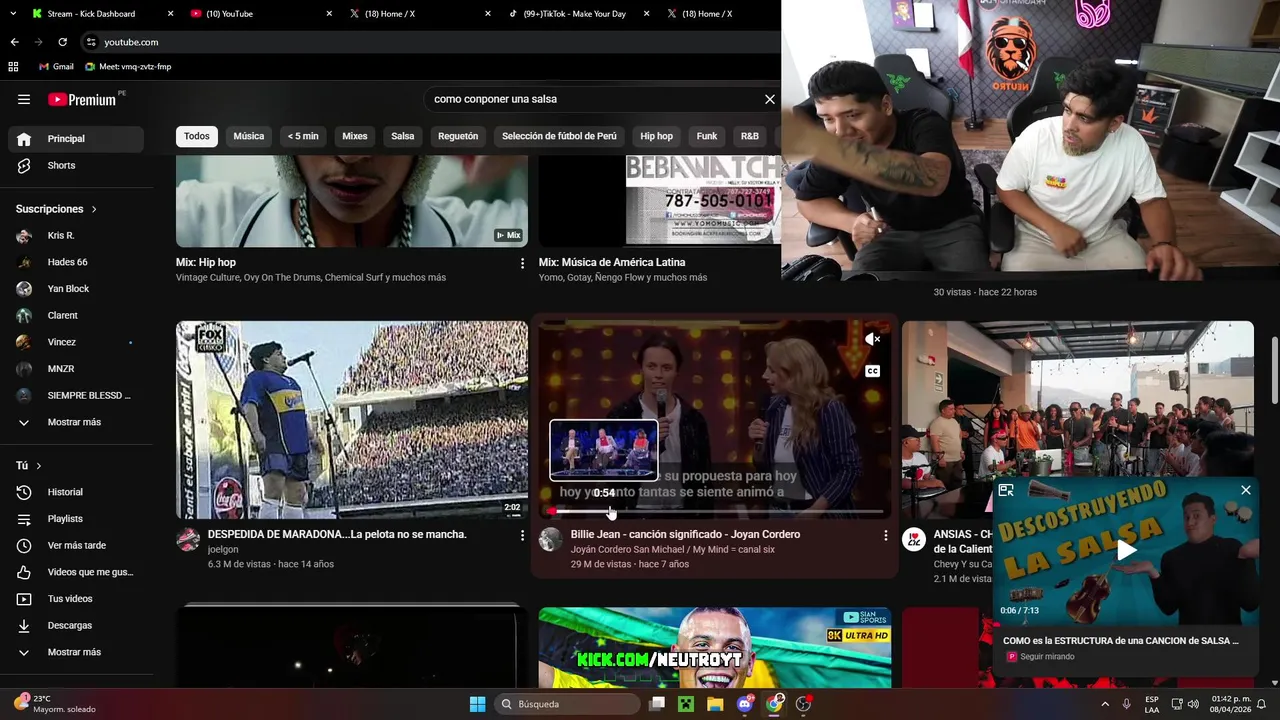This screenshot has width=1280, height=720.
Task: Open Principal home in sidebar
Action: click(x=76, y=139)
